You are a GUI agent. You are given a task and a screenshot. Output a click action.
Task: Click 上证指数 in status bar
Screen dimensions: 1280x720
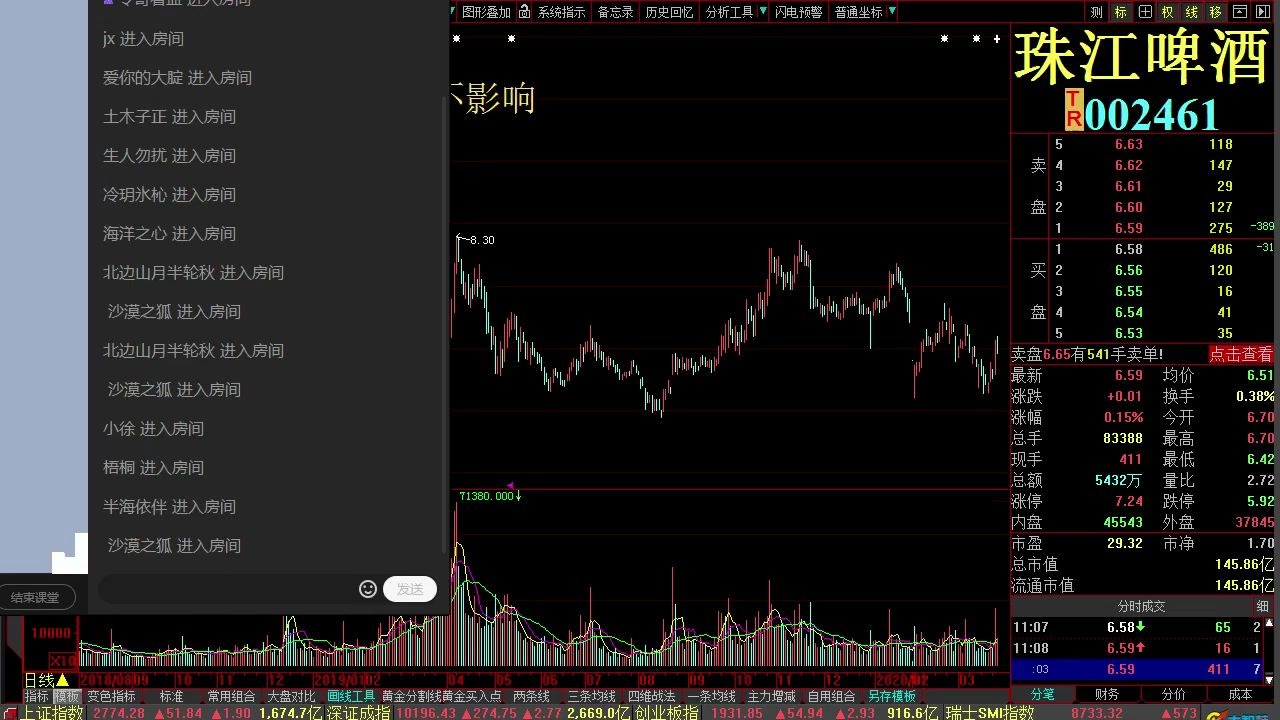[52, 713]
